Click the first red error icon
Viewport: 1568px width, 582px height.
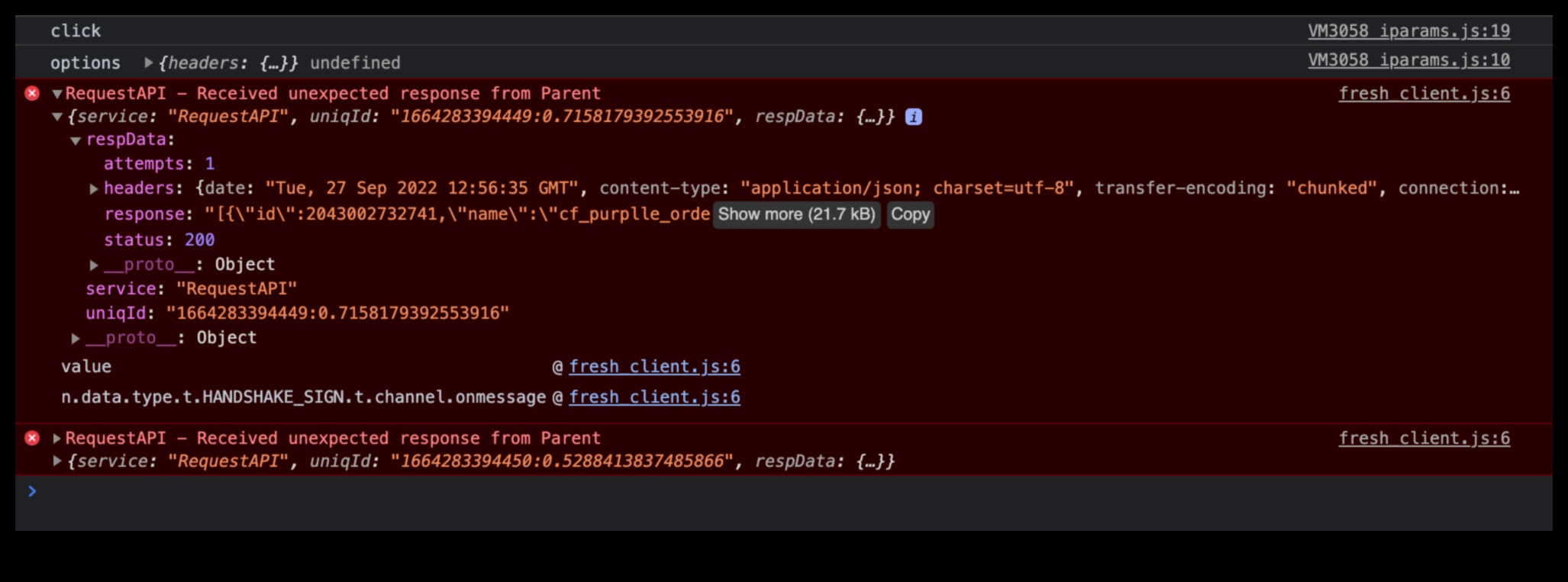[x=32, y=94]
